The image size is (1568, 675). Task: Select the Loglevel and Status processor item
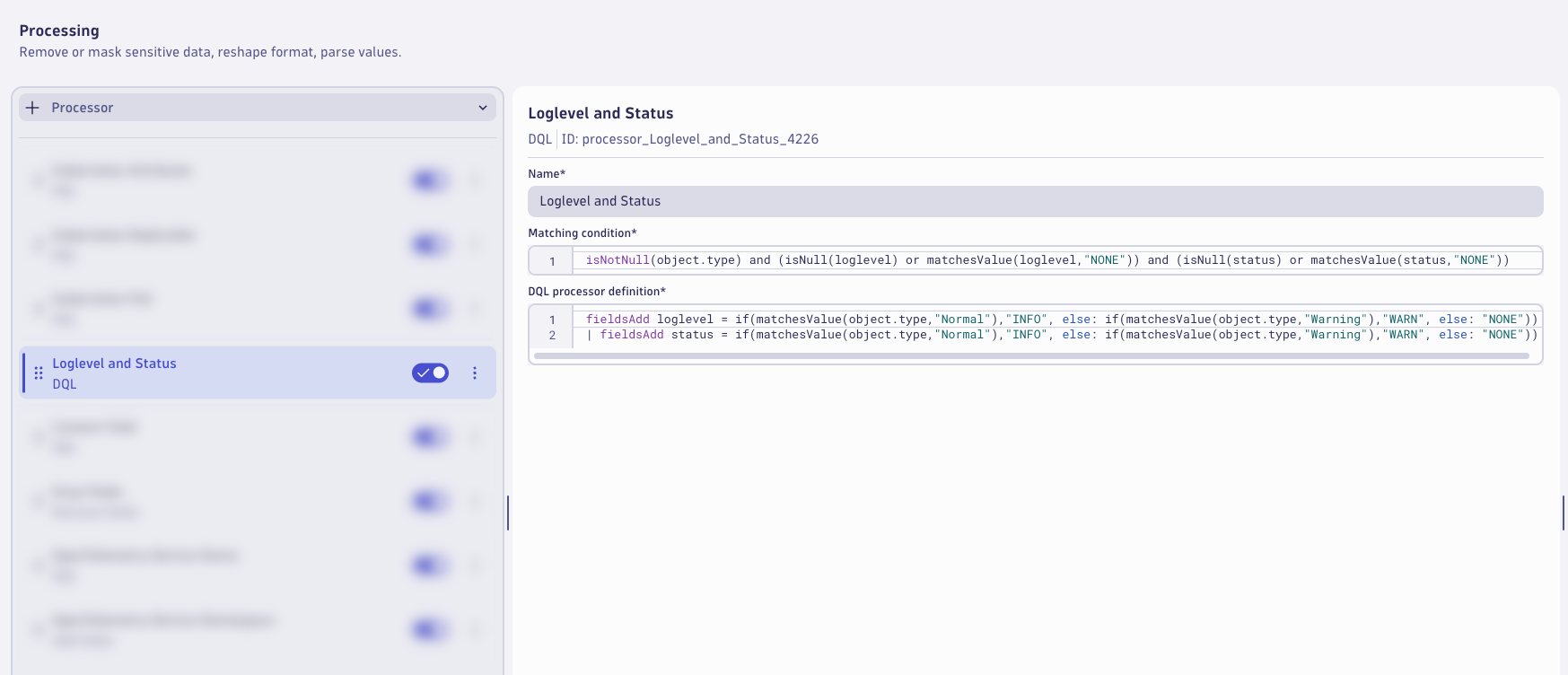click(x=258, y=373)
